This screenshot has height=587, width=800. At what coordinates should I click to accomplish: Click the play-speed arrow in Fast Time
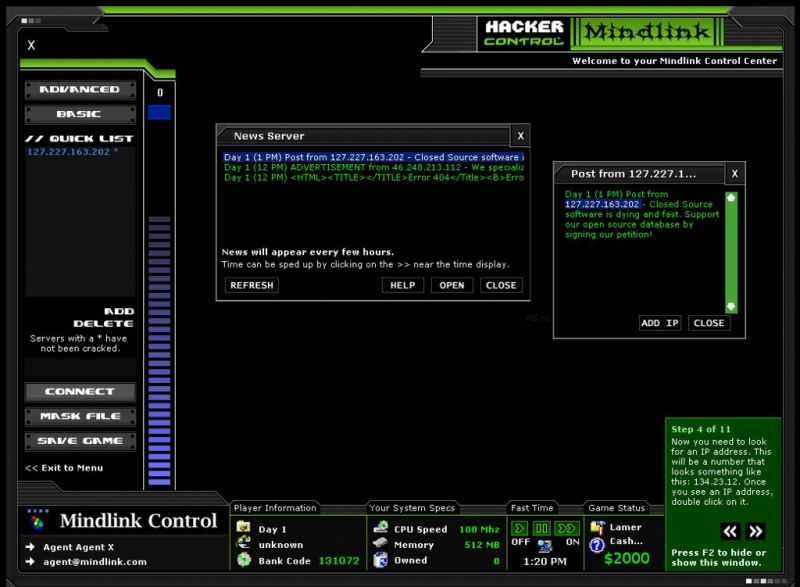point(519,528)
